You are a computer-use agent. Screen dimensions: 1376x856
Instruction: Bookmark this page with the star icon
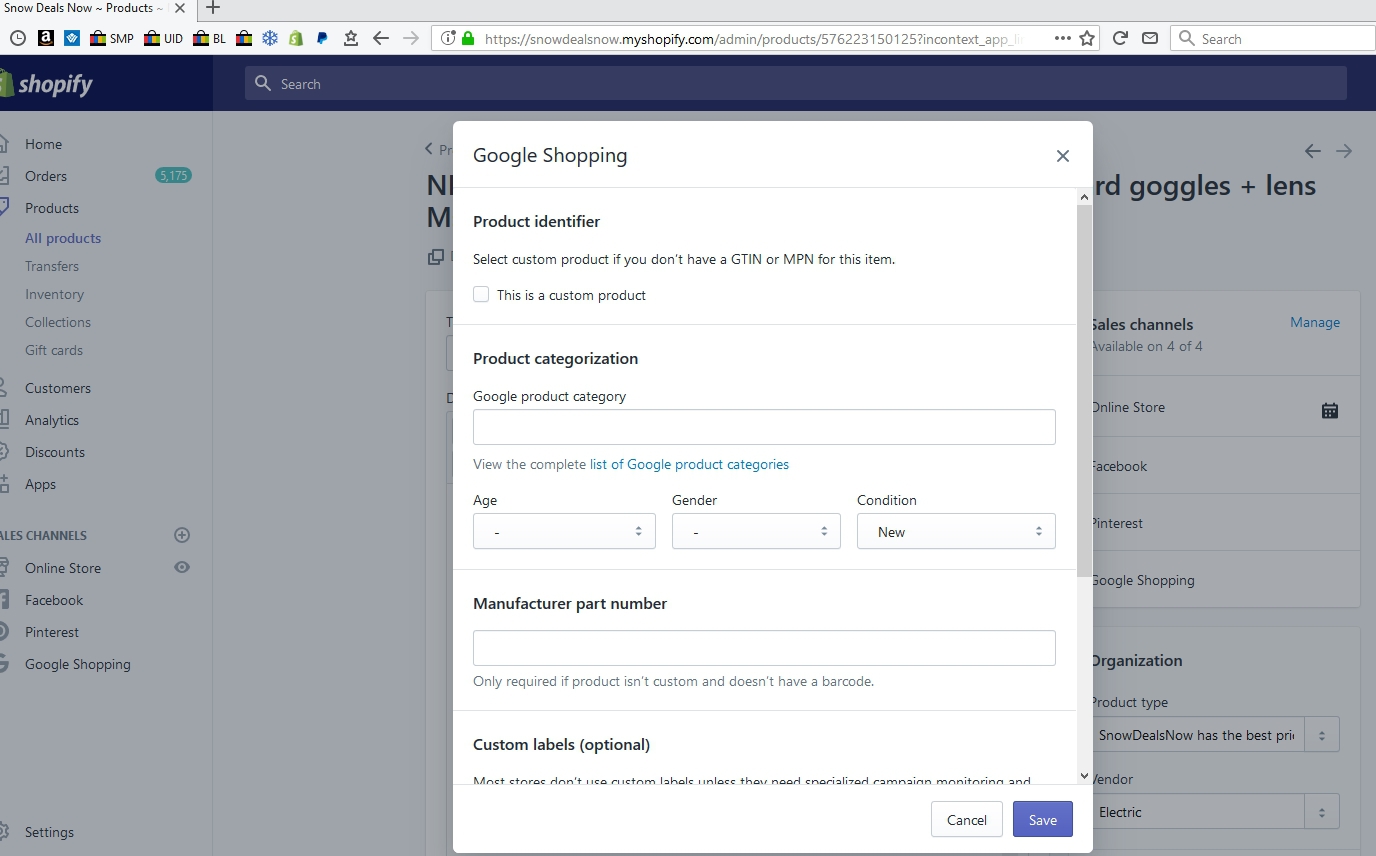coord(1087,39)
